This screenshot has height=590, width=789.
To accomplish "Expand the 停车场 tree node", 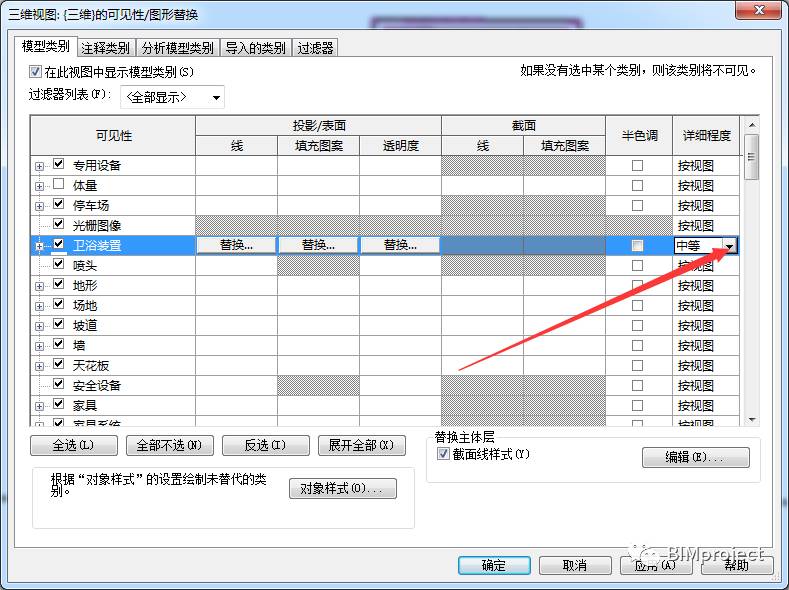I will tap(39, 206).
